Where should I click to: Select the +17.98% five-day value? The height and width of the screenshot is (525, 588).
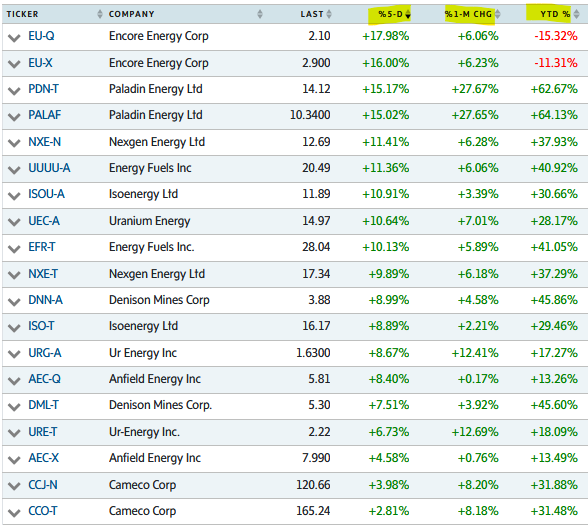(x=386, y=36)
